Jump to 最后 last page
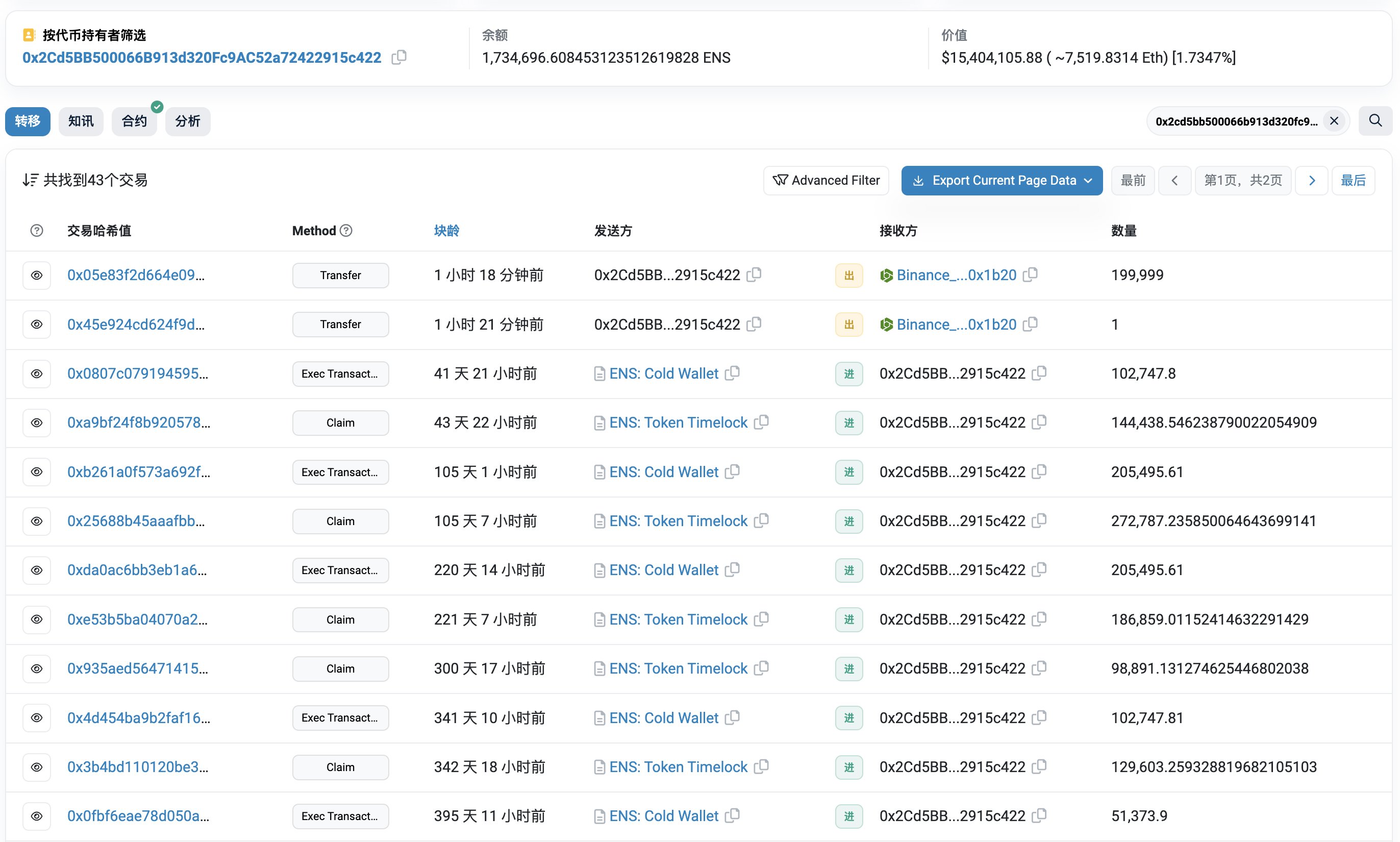 coord(1353,181)
